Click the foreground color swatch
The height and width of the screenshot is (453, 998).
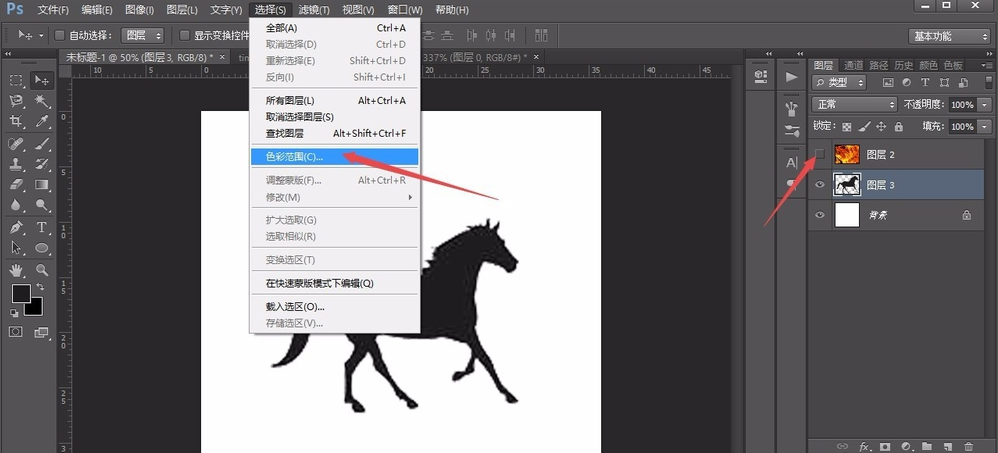(21, 293)
